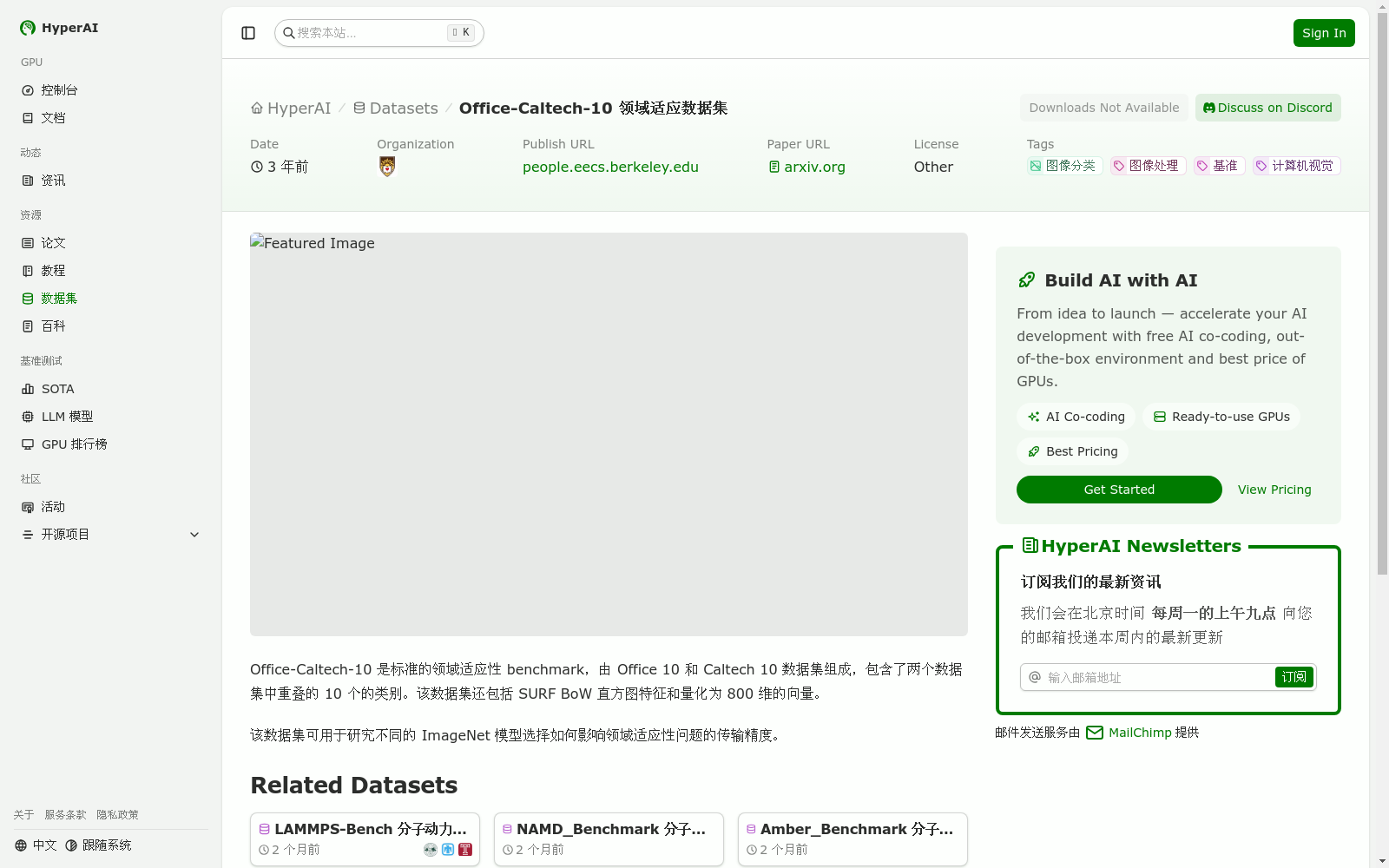Click the blue icon on LAMMPS-Bench card
This screenshot has height=868, width=1389.
point(448,850)
